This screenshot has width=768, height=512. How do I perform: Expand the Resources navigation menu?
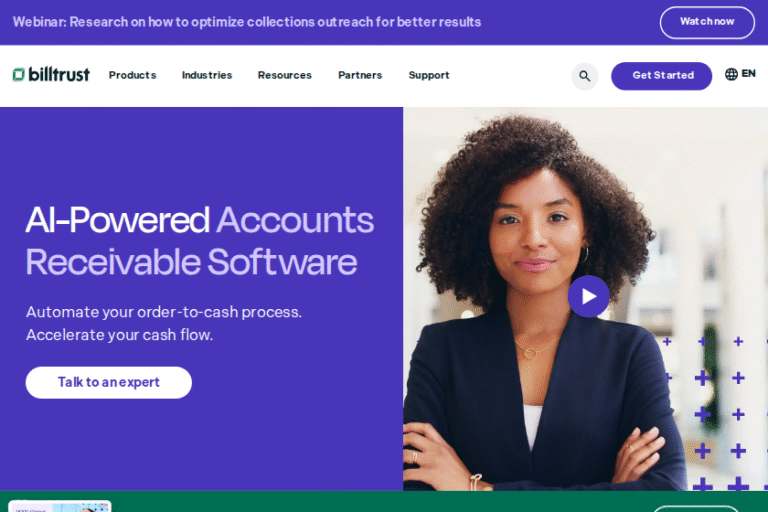[x=285, y=75]
